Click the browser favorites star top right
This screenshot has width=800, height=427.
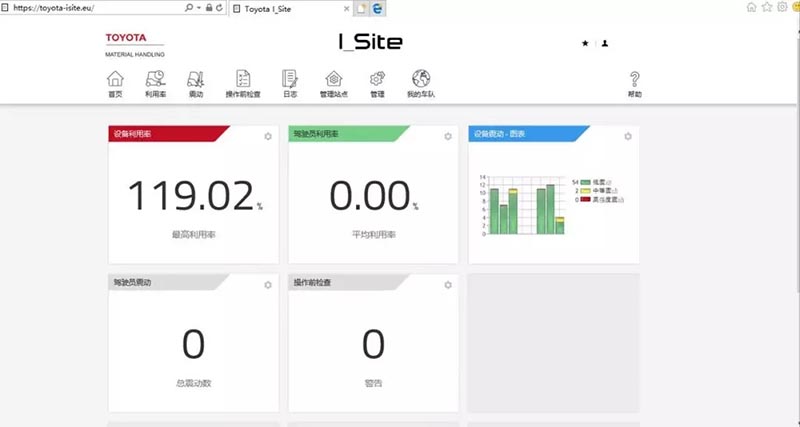click(767, 7)
